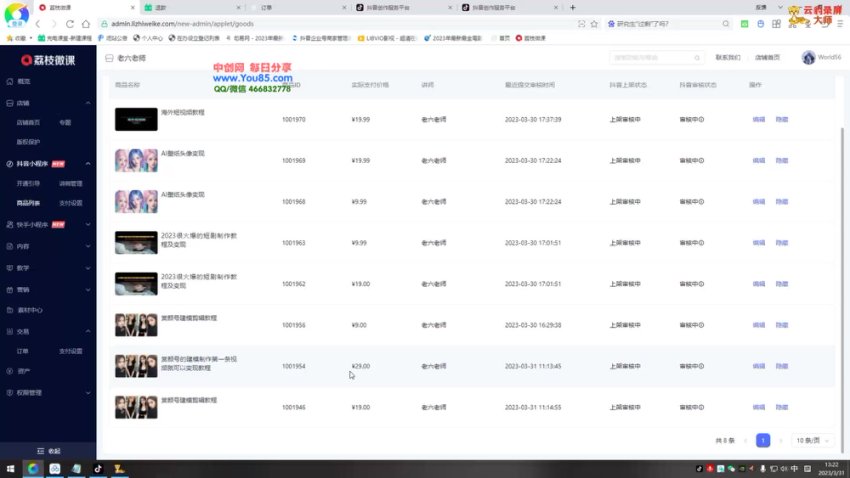Open 店铺首页 in the sidebar submenu

click(28, 122)
